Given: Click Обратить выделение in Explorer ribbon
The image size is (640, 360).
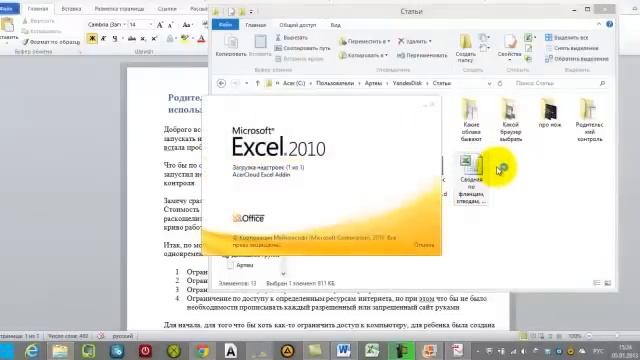Looking at the screenshot, I should click(577, 59).
